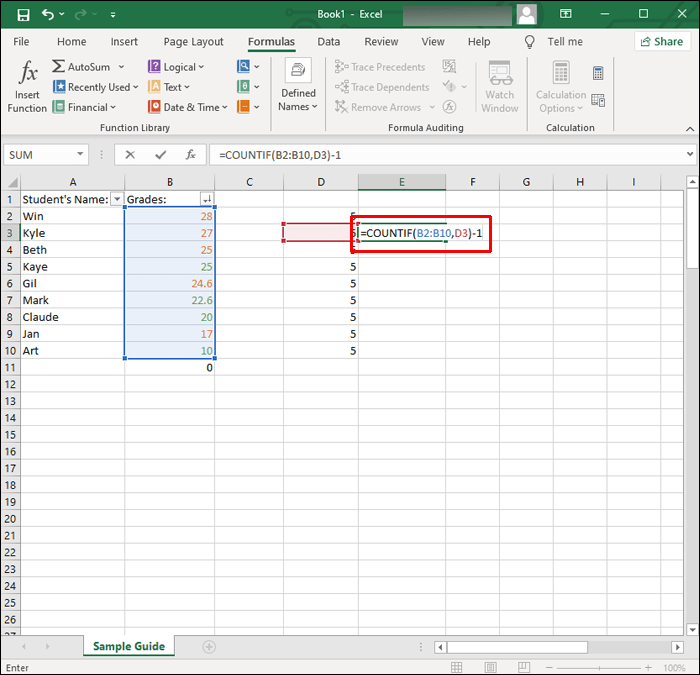Collapse the ribbon with the chevron
Image resolution: width=700 pixels, height=675 pixels.
(690, 129)
